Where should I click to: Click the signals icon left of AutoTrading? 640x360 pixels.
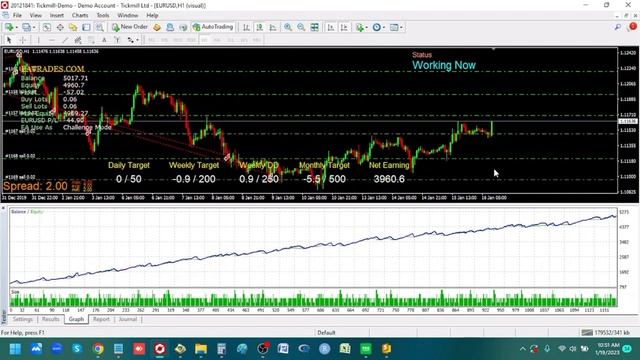click(183, 27)
